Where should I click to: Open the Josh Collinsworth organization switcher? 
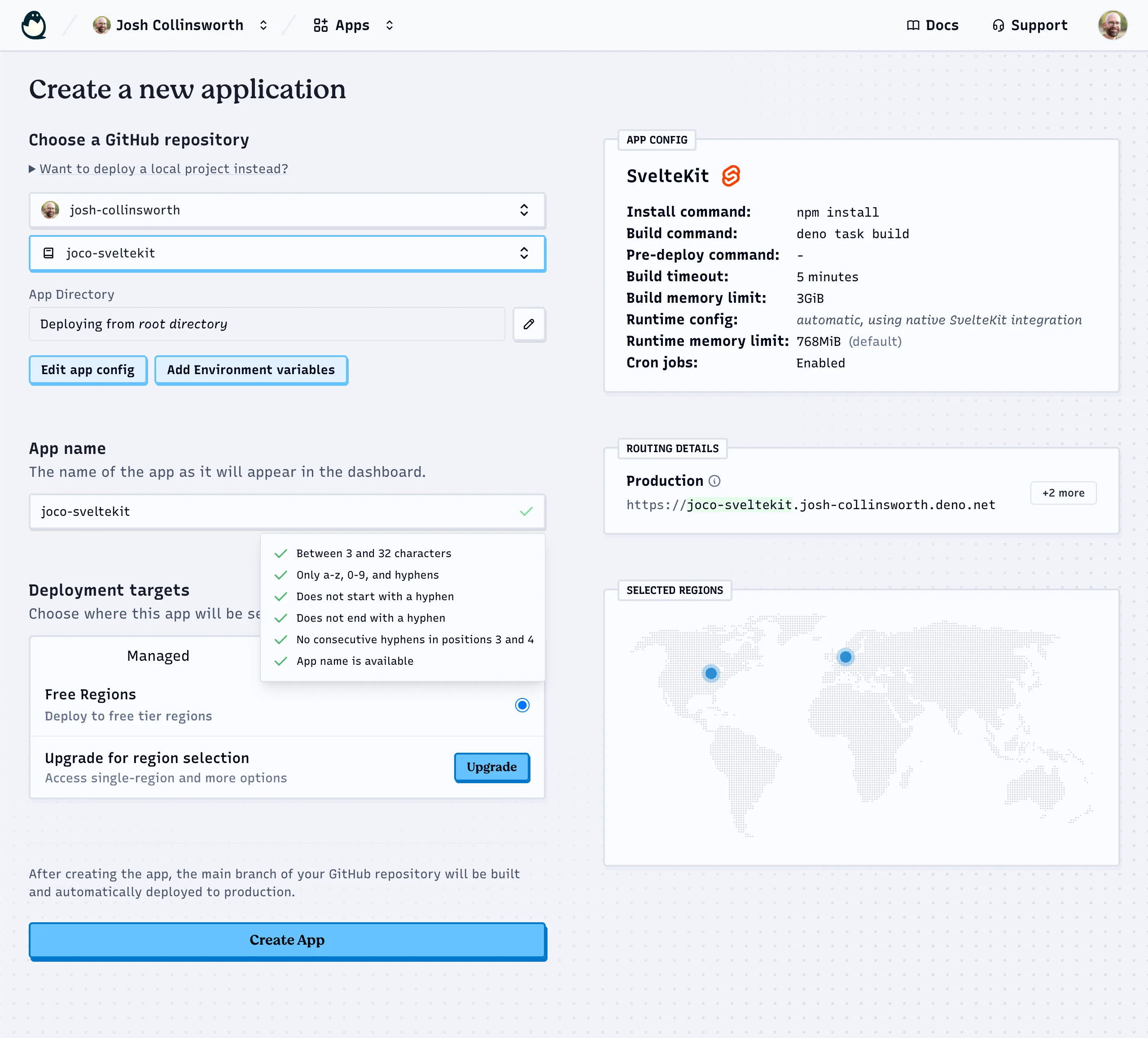pos(263,26)
